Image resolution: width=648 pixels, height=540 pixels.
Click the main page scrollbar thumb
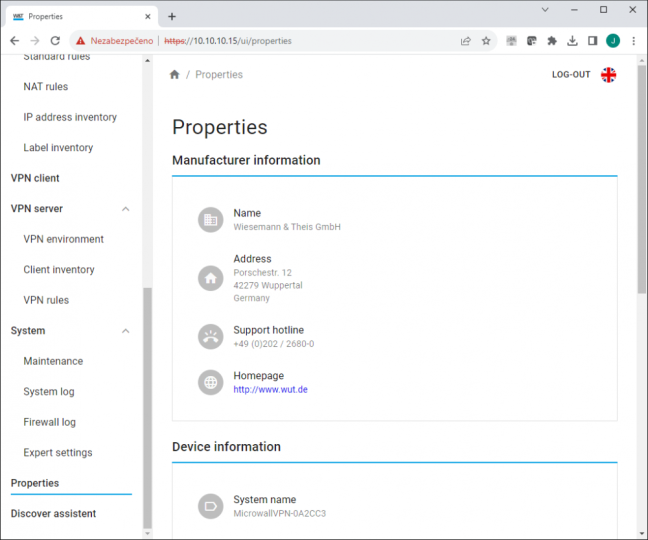pyautogui.click(x=641, y=179)
